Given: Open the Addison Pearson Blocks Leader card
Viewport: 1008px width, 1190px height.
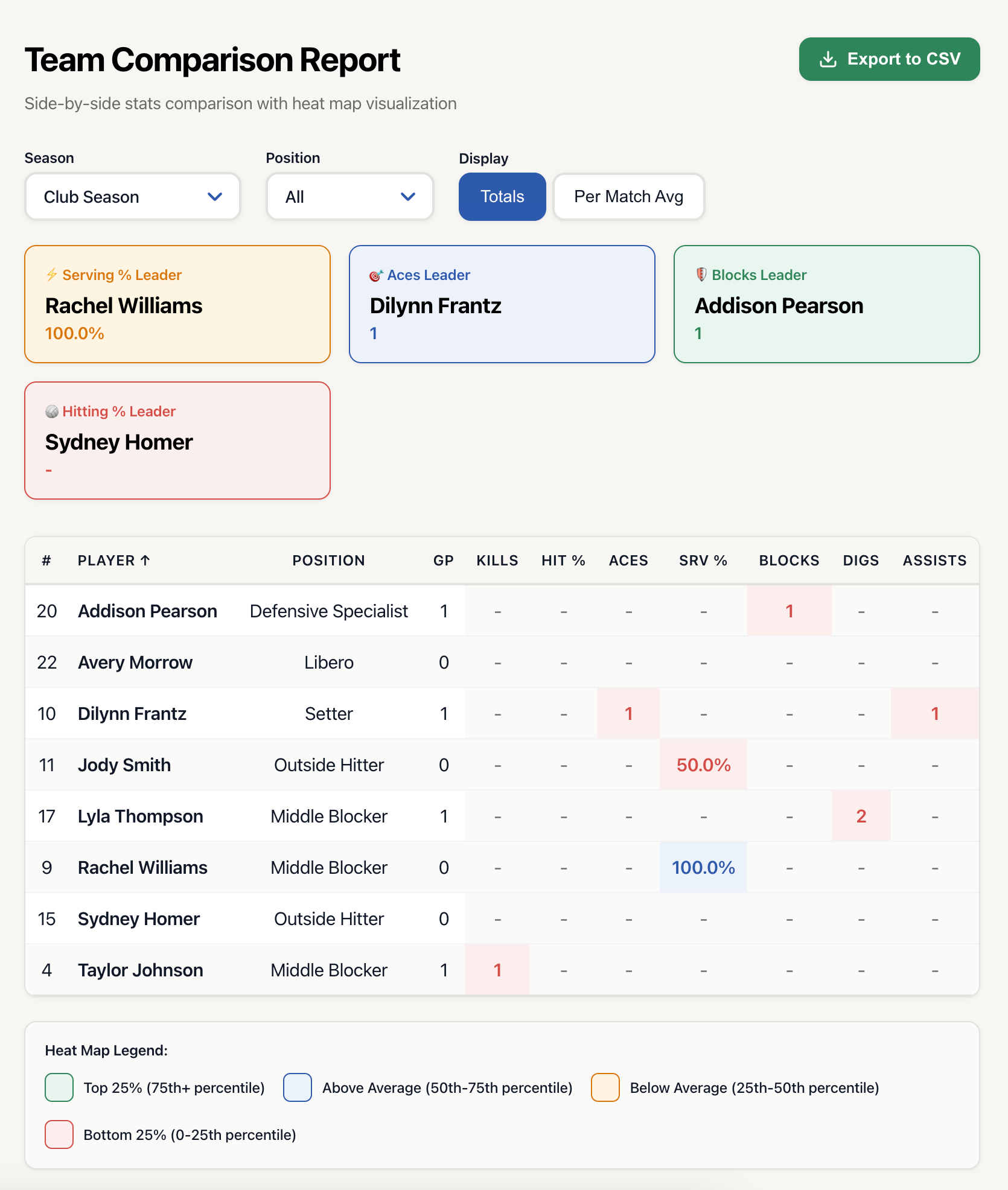Looking at the screenshot, I should (826, 304).
